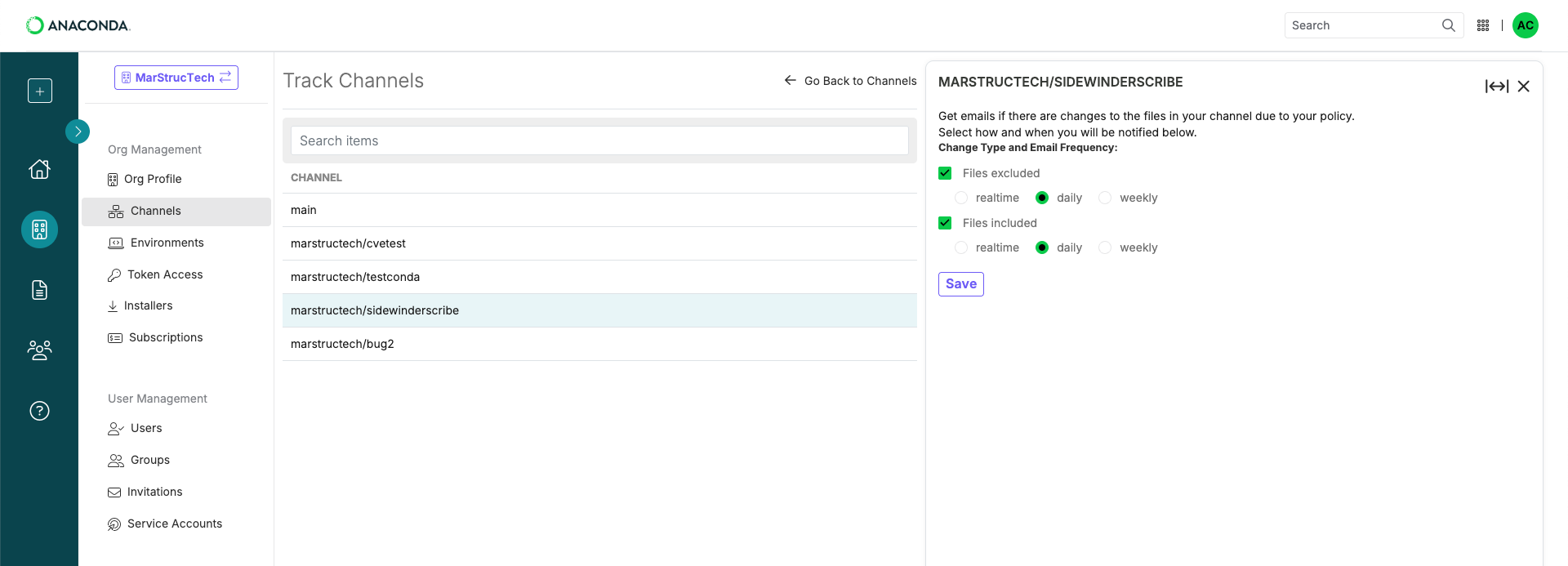Image resolution: width=1568 pixels, height=566 pixels.
Task: Open Users menu item
Action: (176, 429)
